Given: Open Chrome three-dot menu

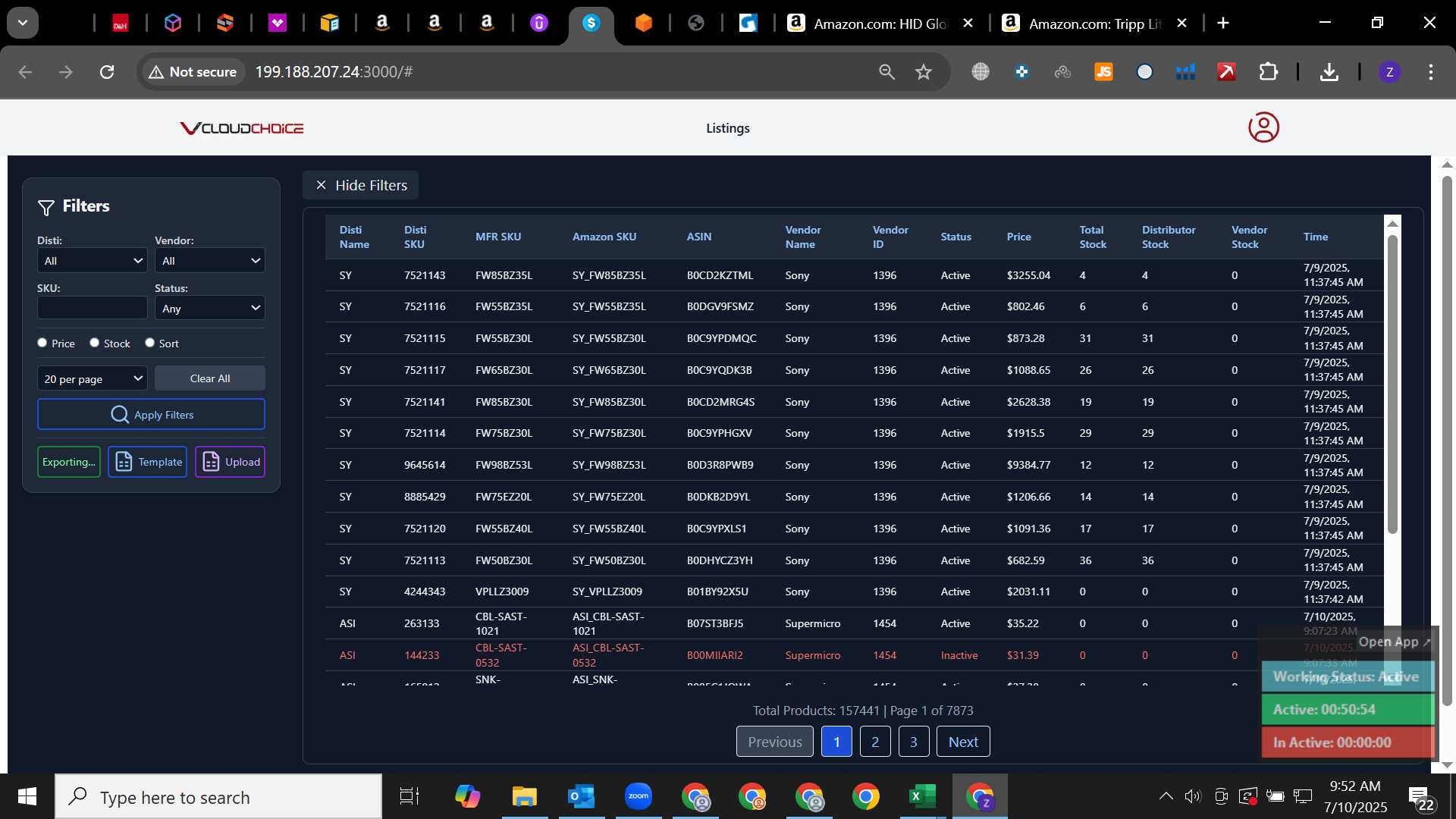Looking at the screenshot, I should coord(1430,72).
